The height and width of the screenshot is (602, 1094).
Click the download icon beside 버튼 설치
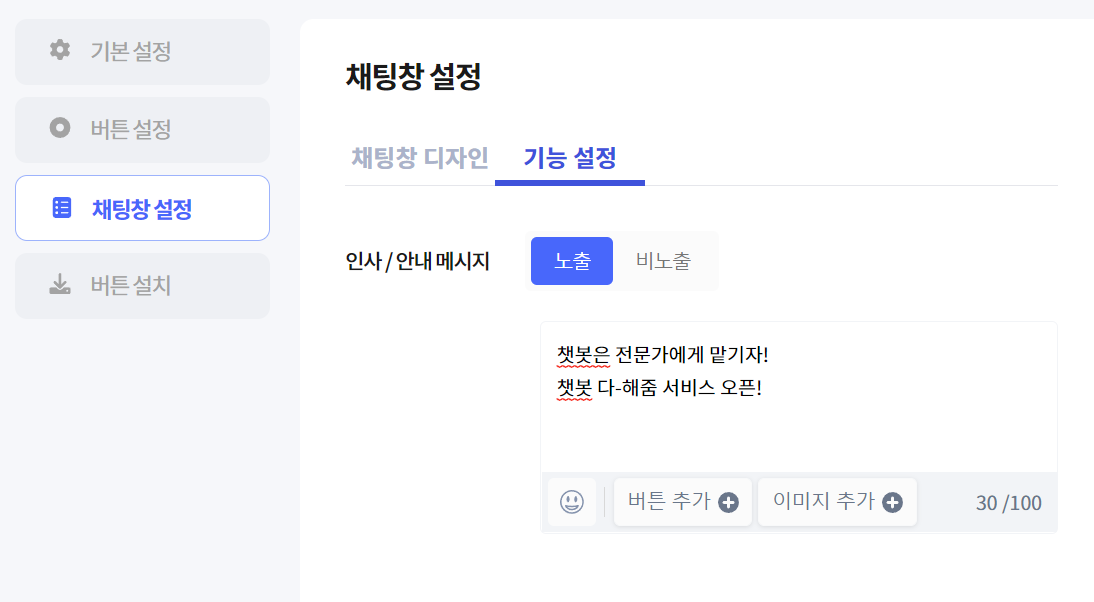coord(60,285)
